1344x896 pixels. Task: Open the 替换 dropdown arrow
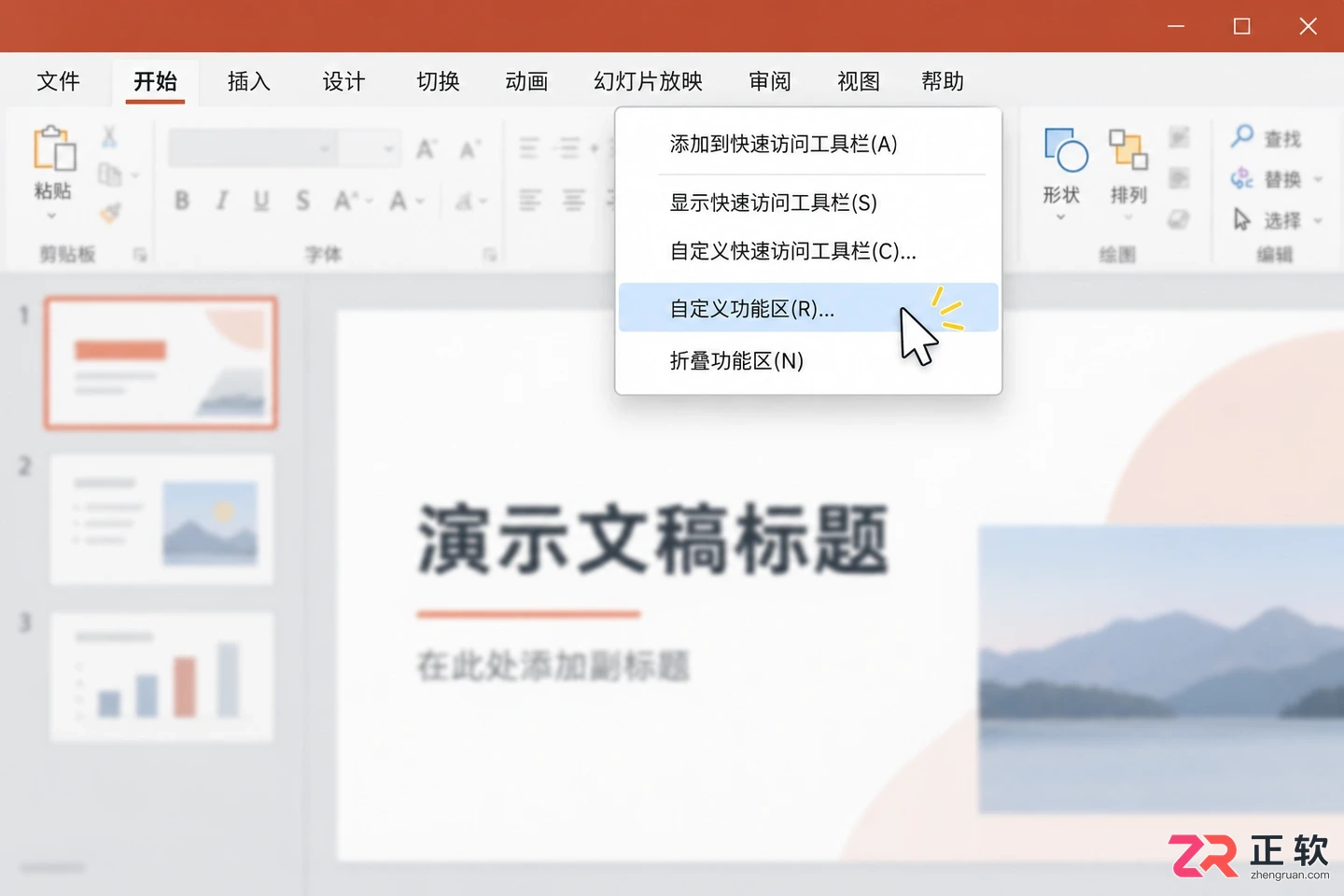pos(1318,179)
